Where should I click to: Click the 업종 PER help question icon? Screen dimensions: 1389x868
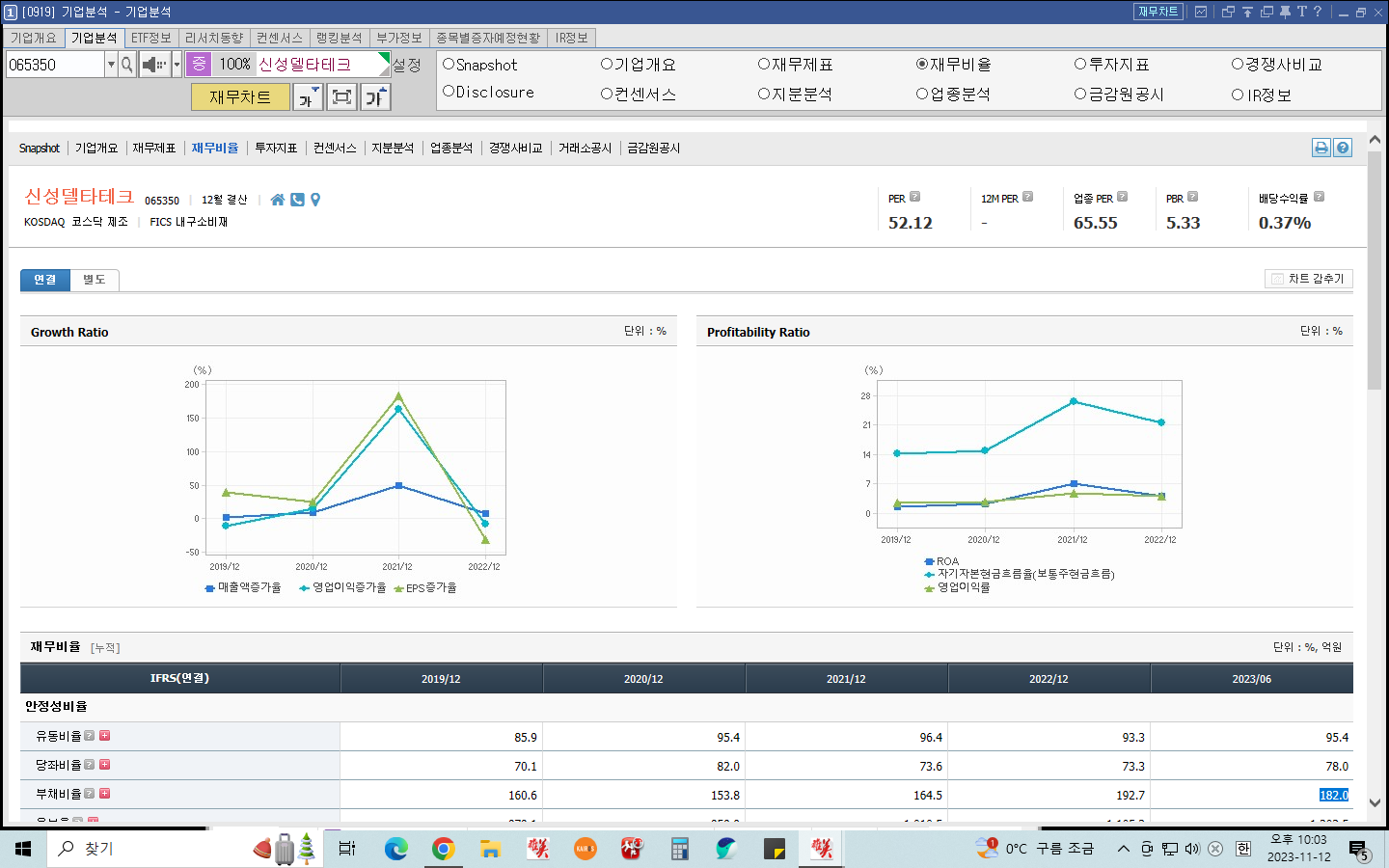[x=1122, y=197]
